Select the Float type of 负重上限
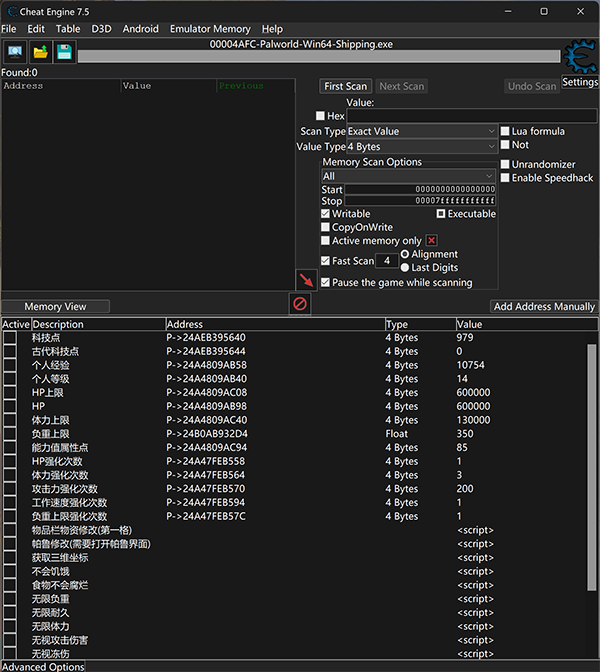This screenshot has width=600, height=672. tap(396, 434)
